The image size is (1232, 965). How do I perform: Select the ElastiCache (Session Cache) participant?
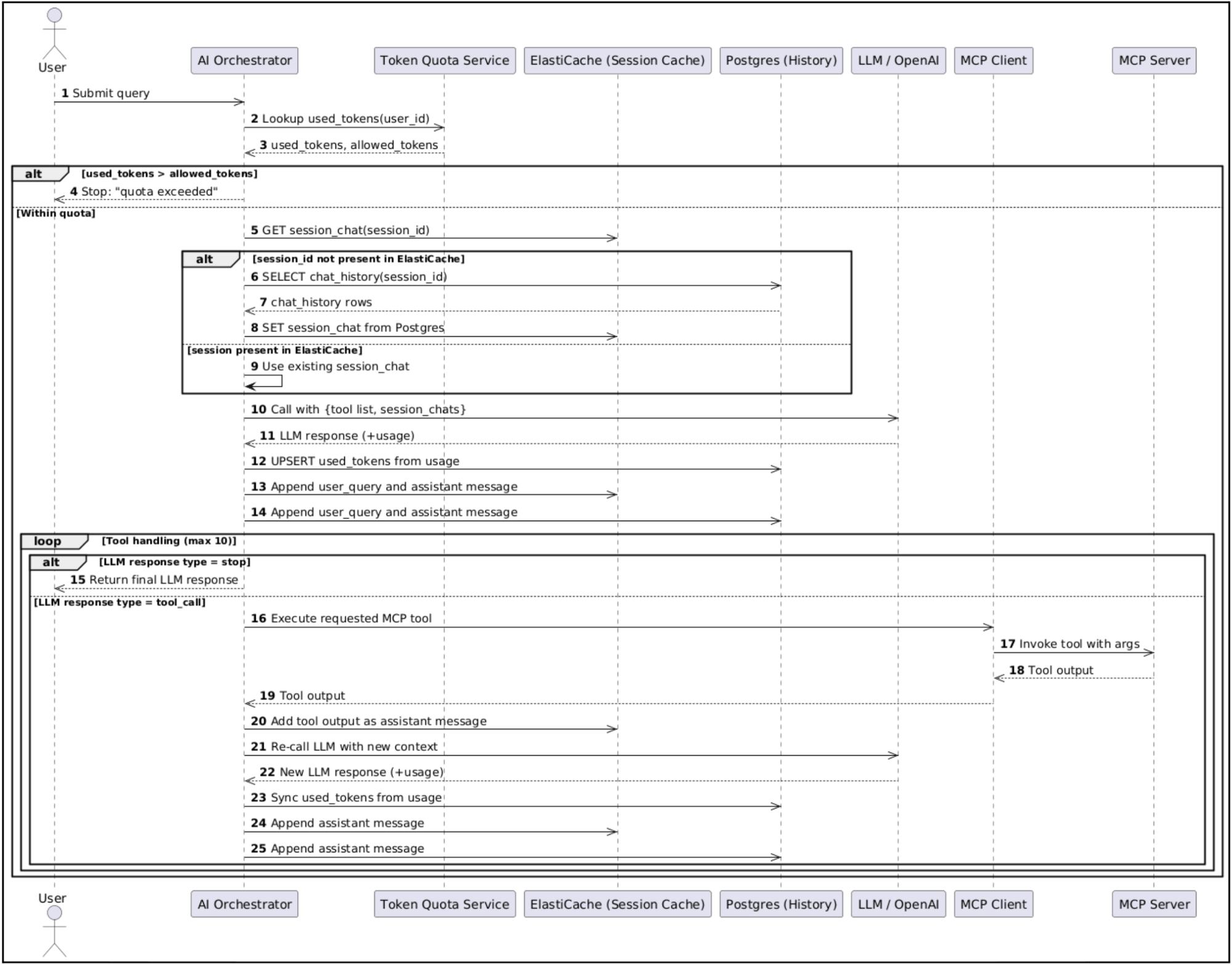[x=616, y=61]
